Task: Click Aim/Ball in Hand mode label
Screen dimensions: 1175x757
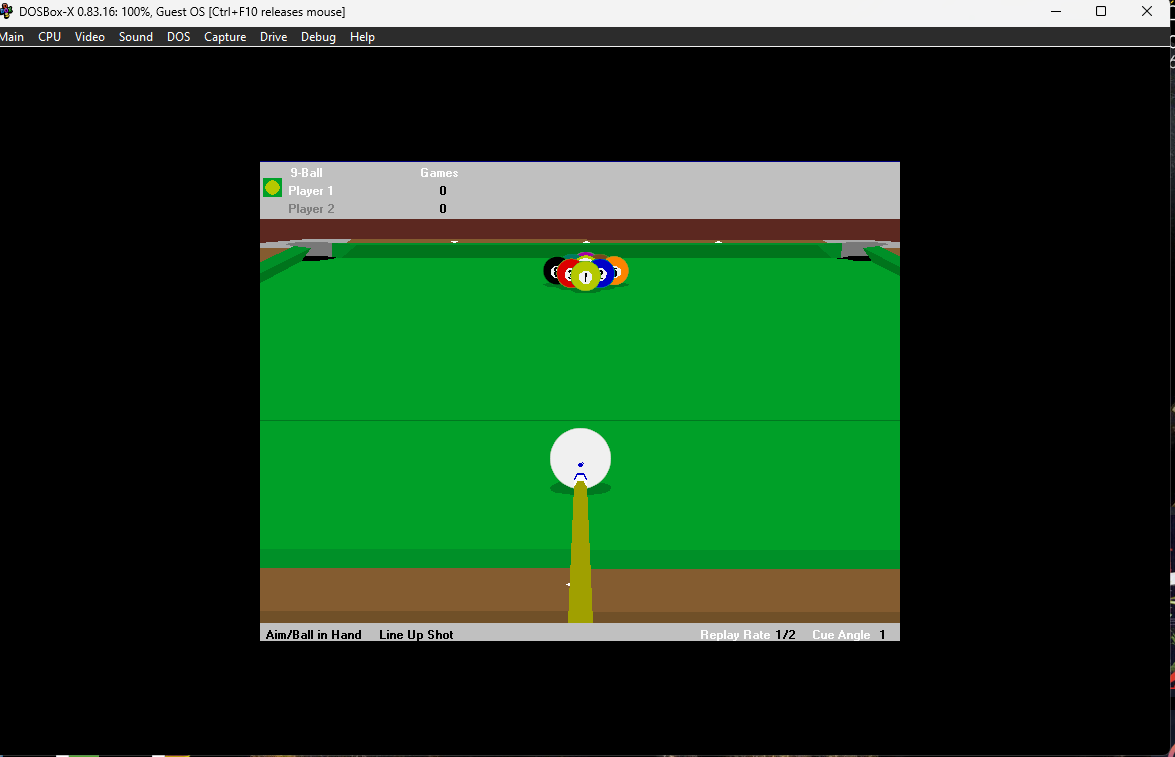Action: pyautogui.click(x=313, y=634)
